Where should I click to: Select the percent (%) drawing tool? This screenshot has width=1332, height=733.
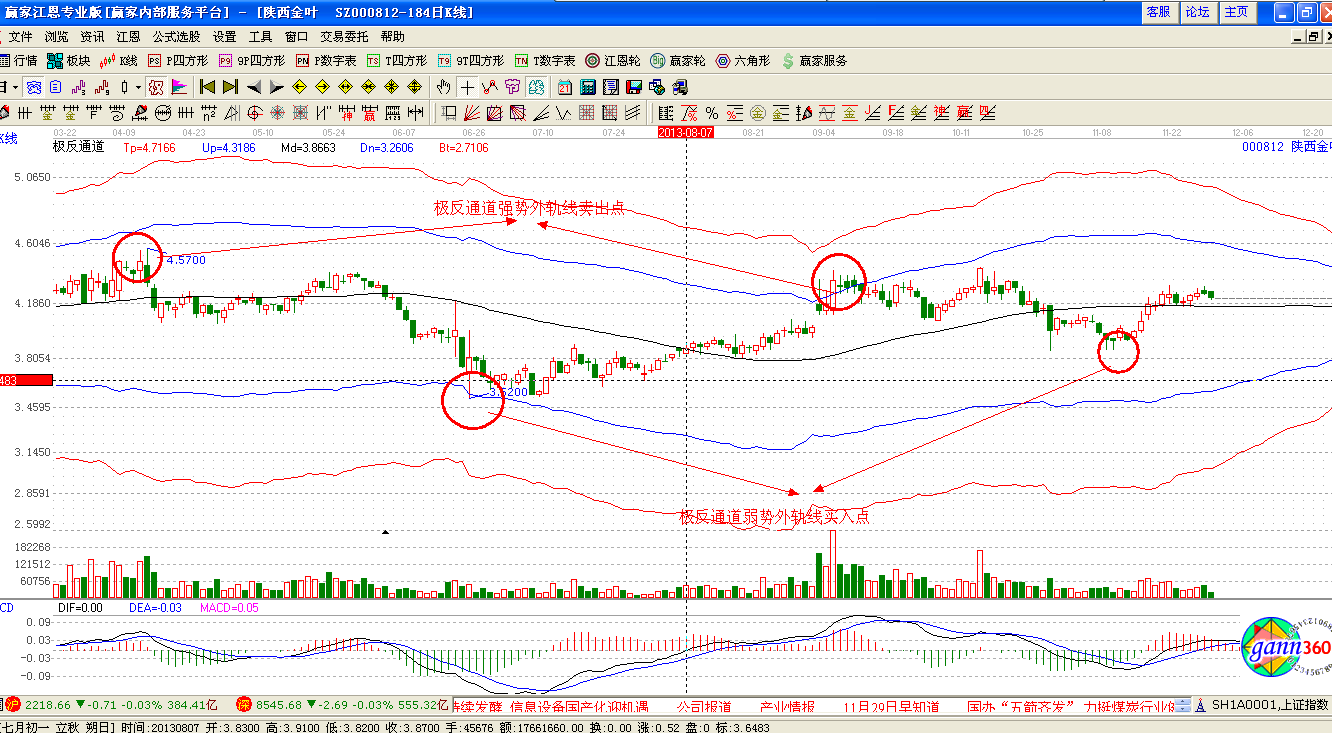712,112
